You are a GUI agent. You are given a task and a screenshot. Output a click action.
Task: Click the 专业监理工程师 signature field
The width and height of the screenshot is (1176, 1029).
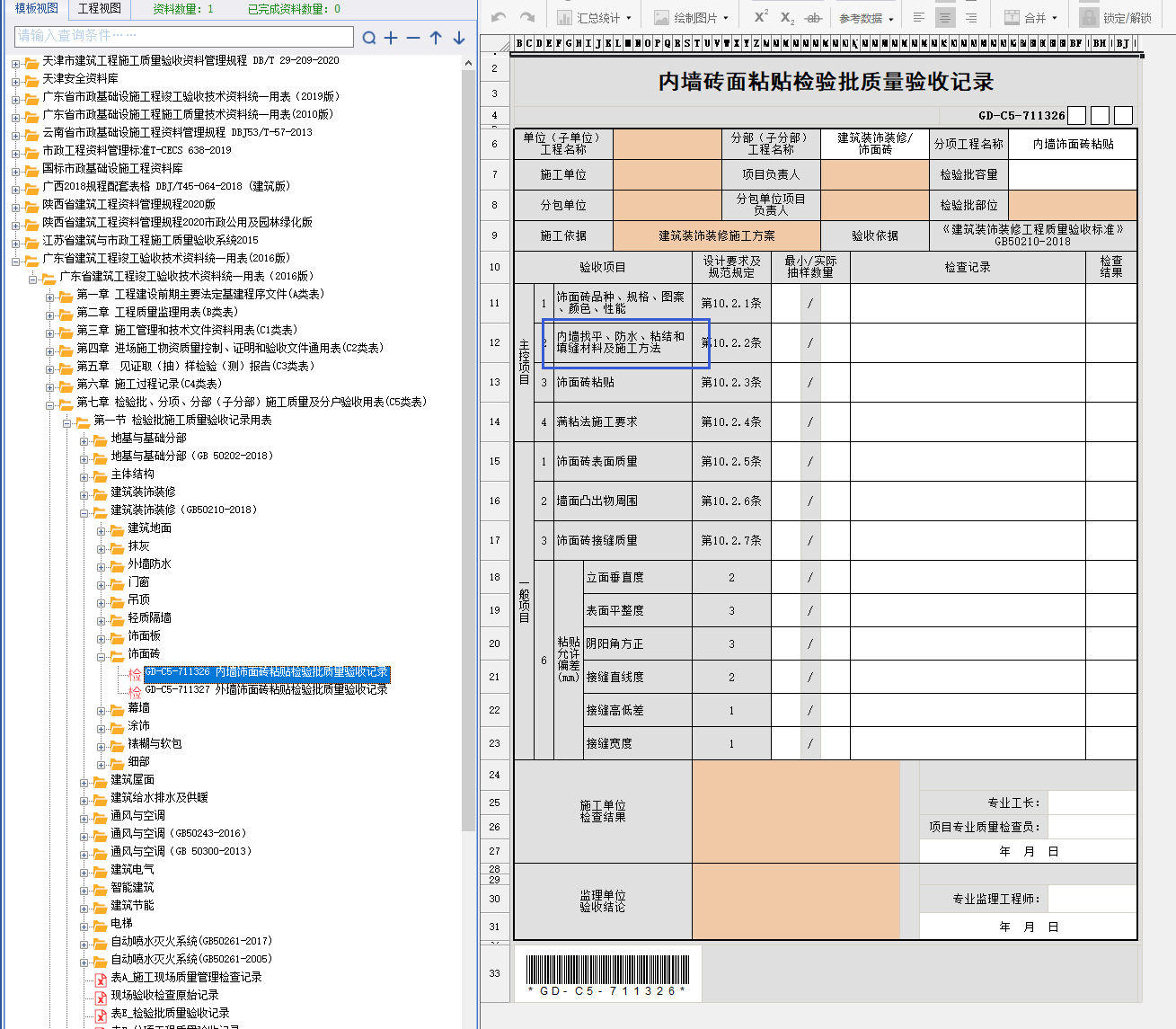1092,899
